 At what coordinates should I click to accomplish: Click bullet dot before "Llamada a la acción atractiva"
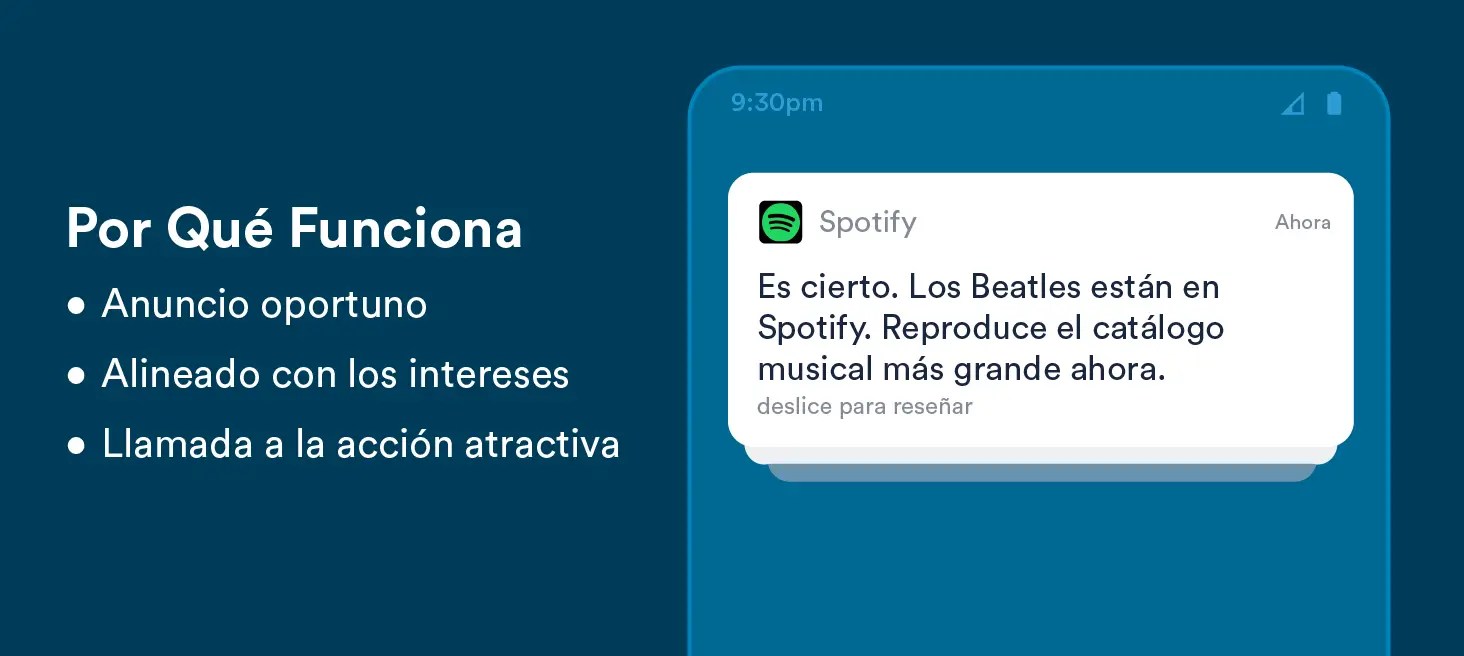coord(76,446)
